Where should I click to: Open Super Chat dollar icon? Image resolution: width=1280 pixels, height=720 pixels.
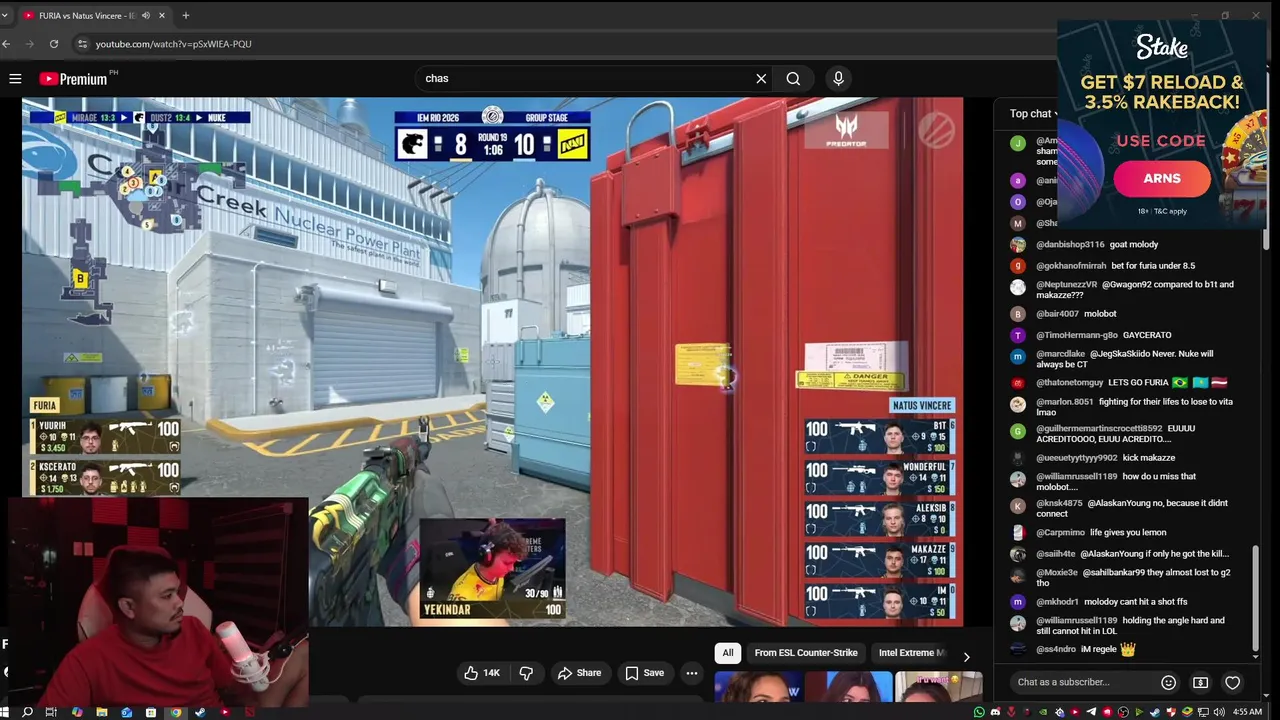click(x=1200, y=682)
